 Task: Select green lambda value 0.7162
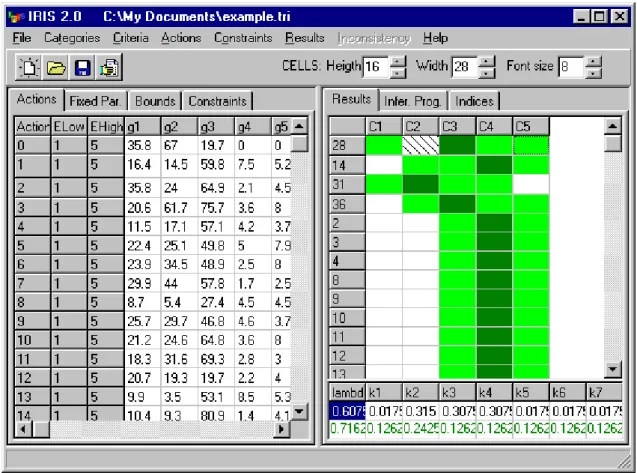(347, 428)
